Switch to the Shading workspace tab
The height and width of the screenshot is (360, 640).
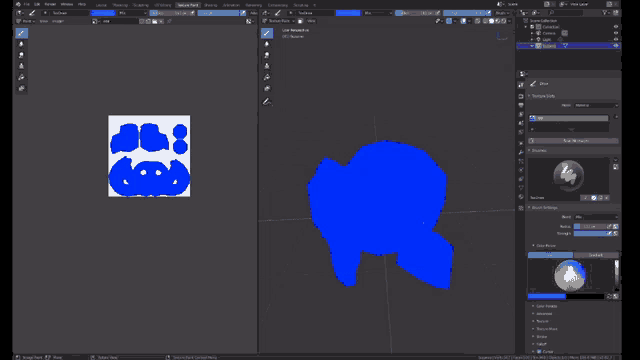point(210,5)
